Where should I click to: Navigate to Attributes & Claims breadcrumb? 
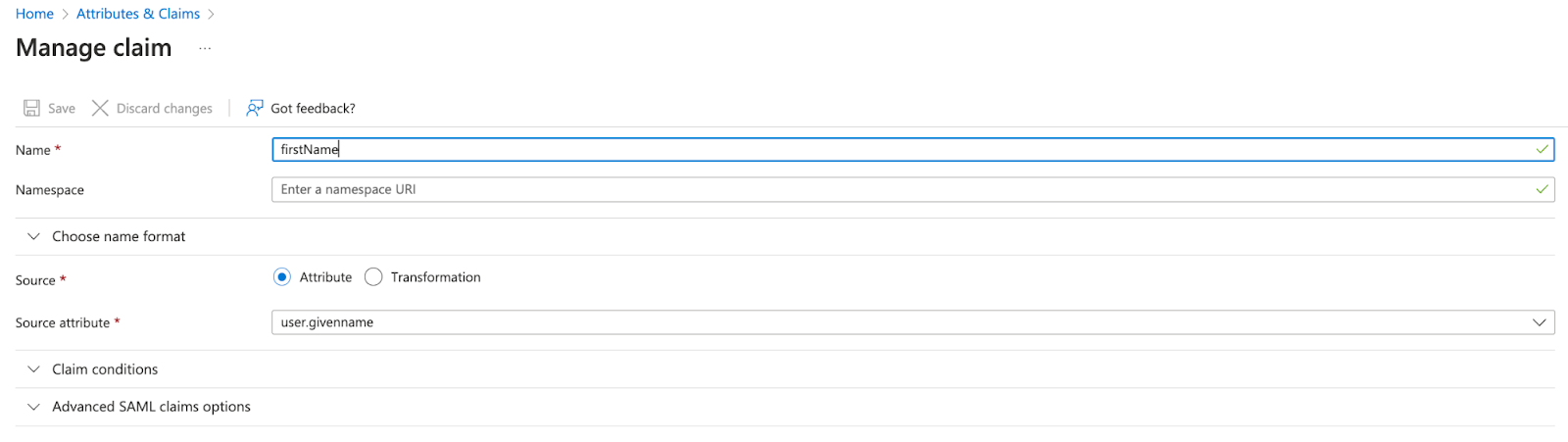[138, 14]
